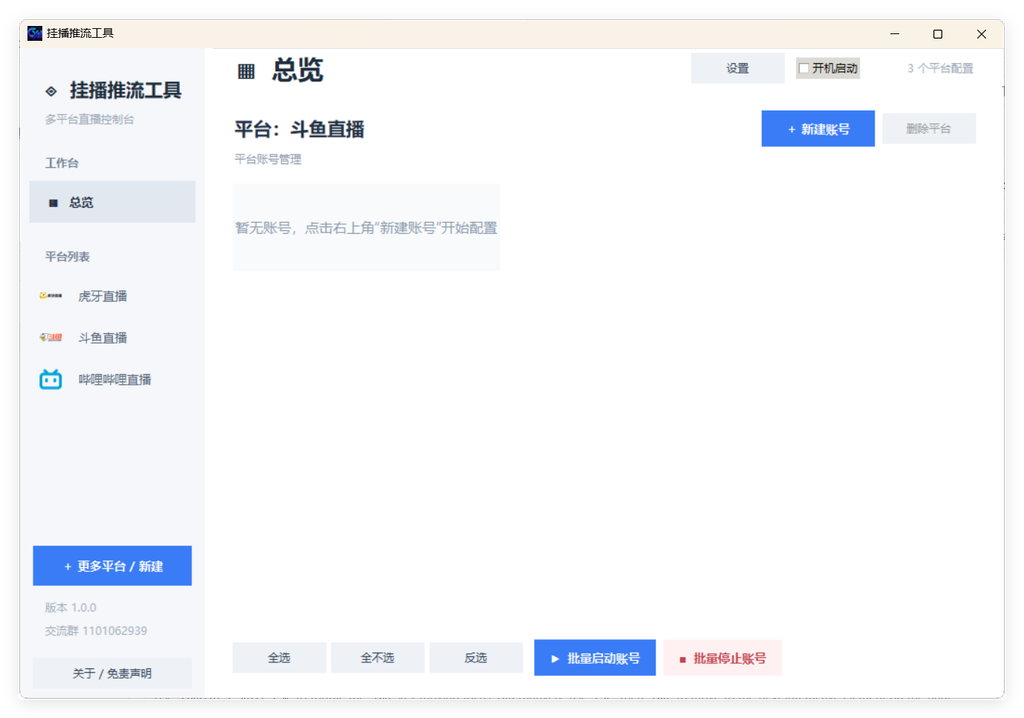Click the Bilibili TV logo icon
The height and width of the screenshot is (718, 1024).
click(50, 379)
